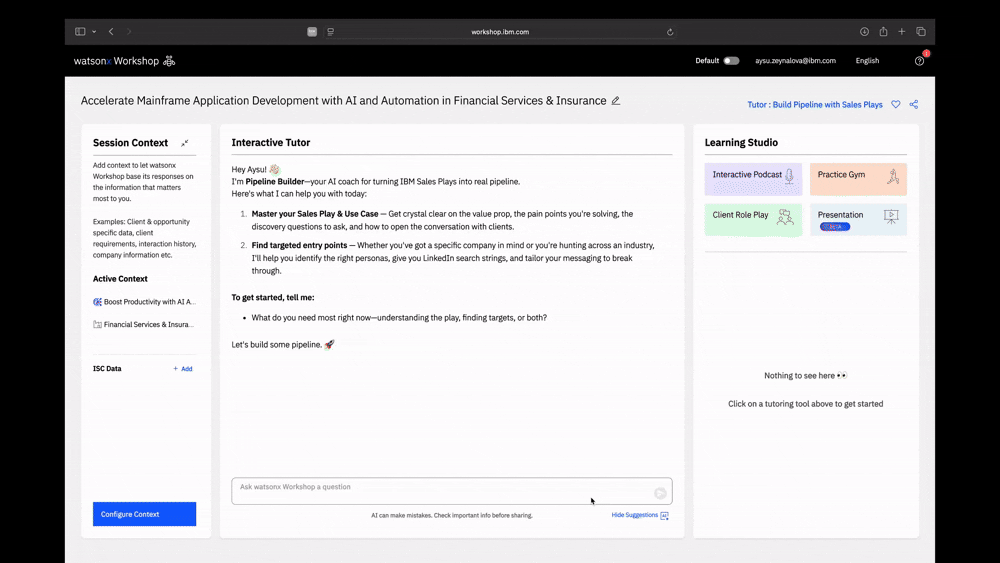The image size is (1000, 563).
Task: Click the workshop.ibm.com address bar
Action: 500,32
